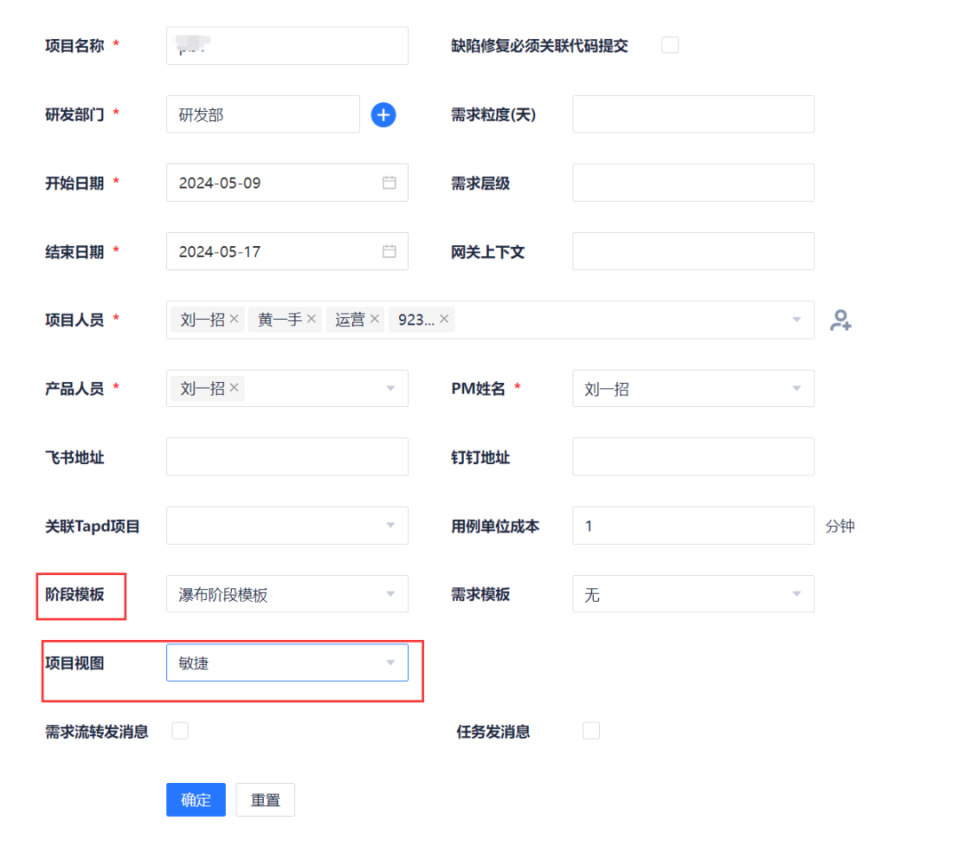The image size is (960, 847).
Task: Focus the 项目名称 input field
Action: [x=287, y=45]
